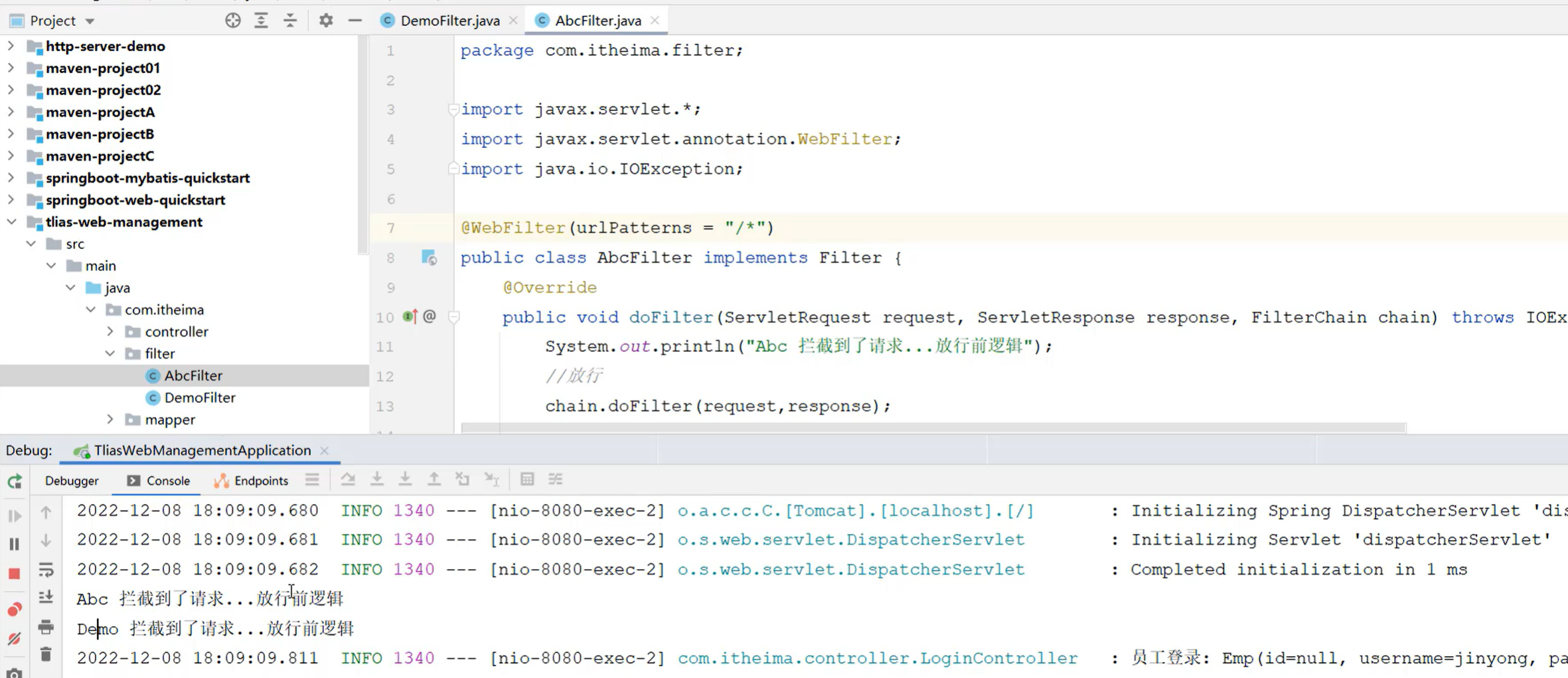The height and width of the screenshot is (678, 1568).
Task: Rerun TliasWebManagementApplication
Action: pyautogui.click(x=14, y=480)
